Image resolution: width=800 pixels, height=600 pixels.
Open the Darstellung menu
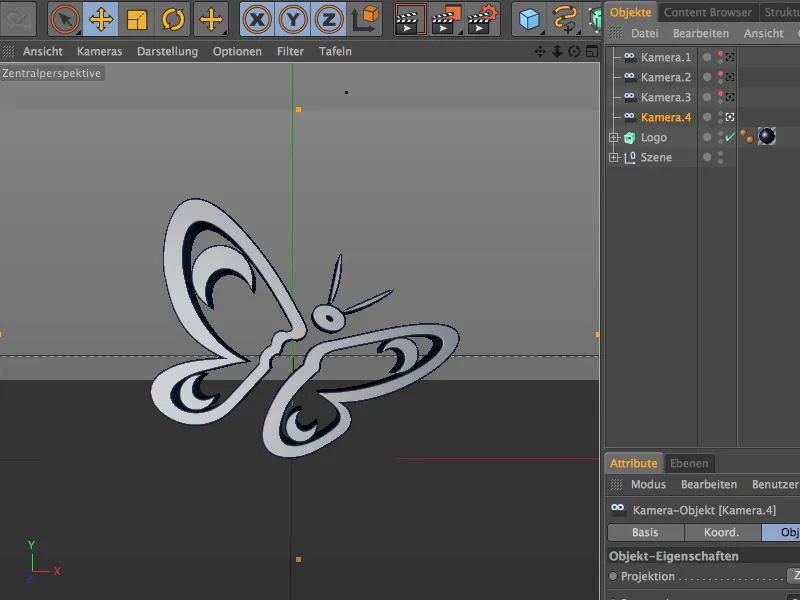click(x=167, y=52)
